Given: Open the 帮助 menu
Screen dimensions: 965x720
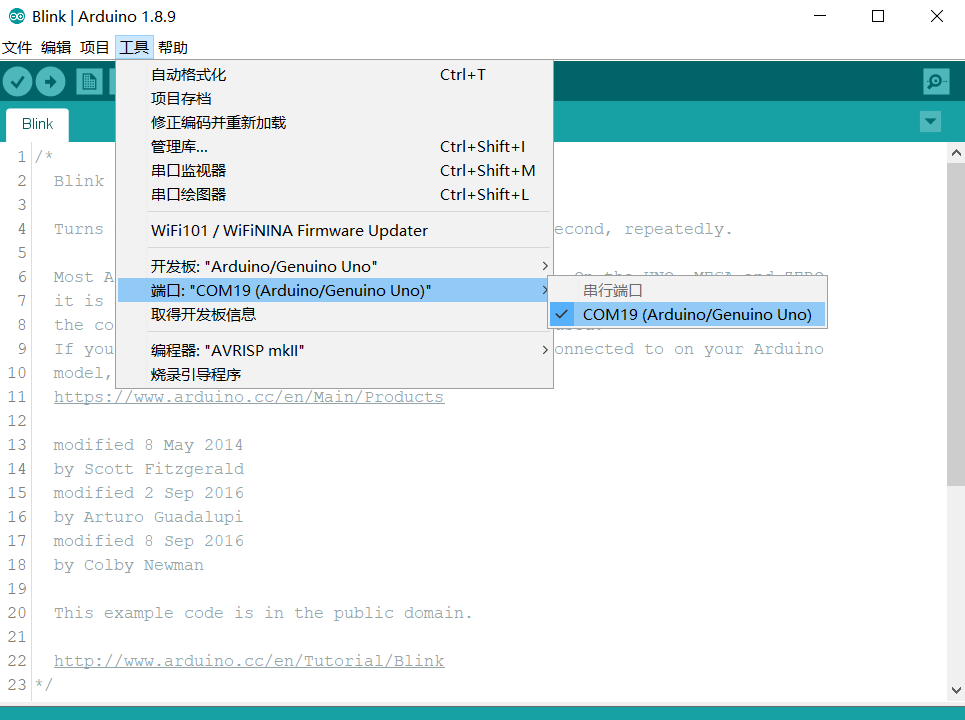Looking at the screenshot, I should click(x=172, y=47).
